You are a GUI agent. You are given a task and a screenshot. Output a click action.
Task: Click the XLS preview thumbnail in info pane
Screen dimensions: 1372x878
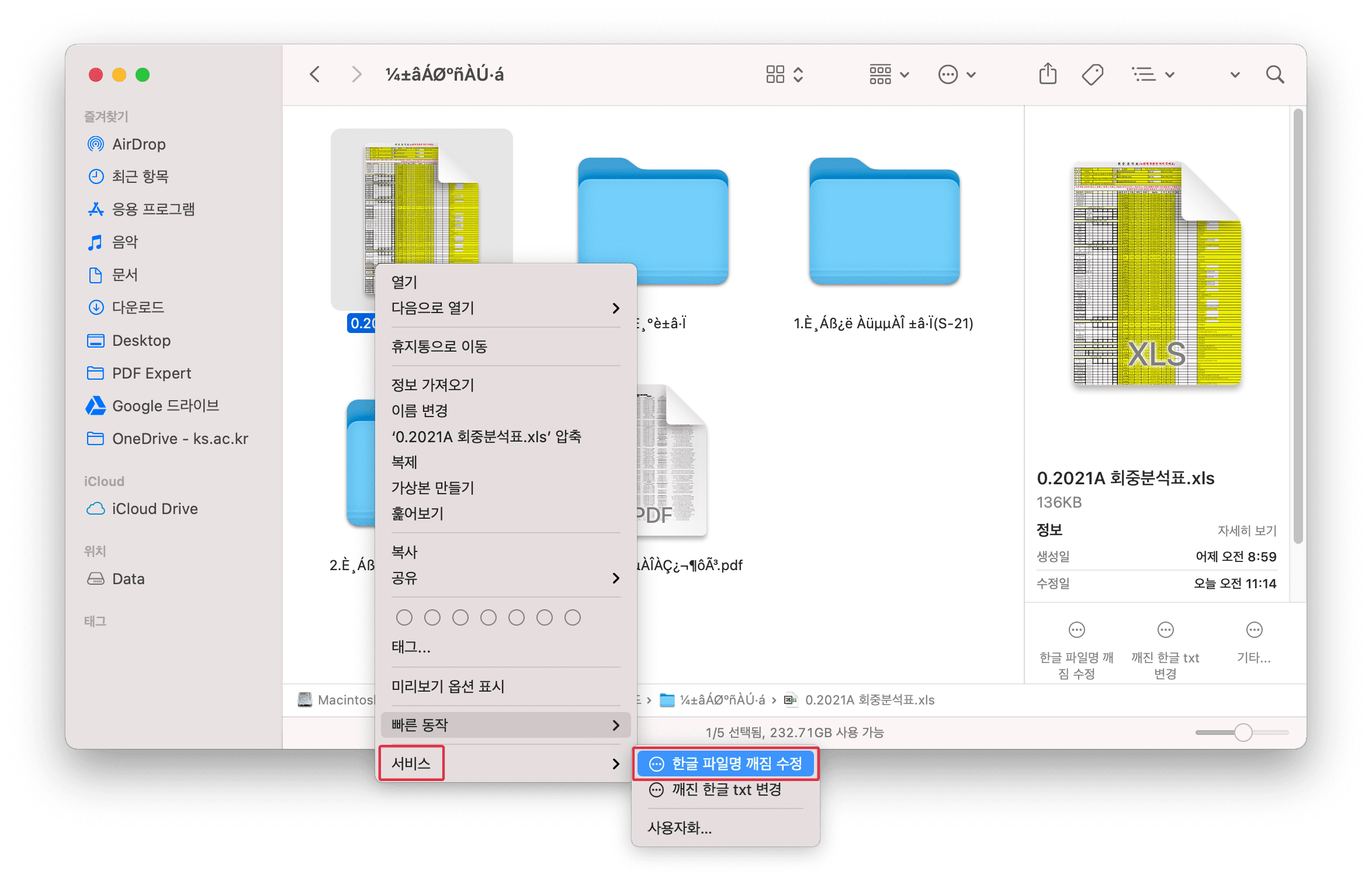coord(1157,273)
